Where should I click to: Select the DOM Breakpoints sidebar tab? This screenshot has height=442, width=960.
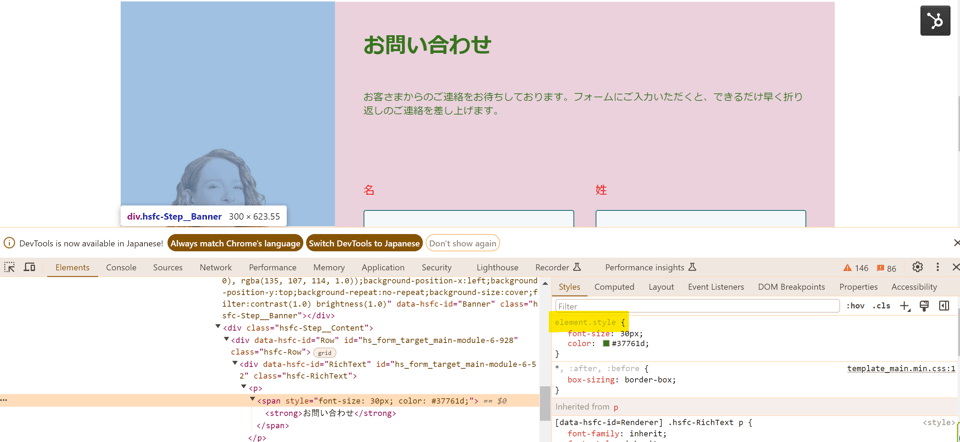coord(792,287)
